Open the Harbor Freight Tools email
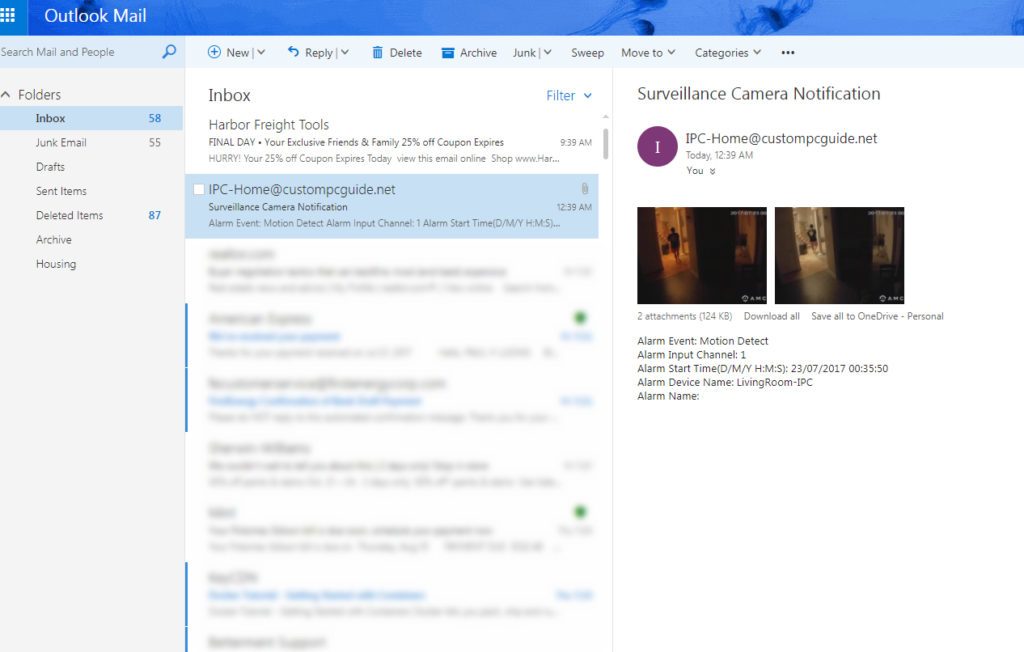The image size is (1024, 652). (392, 142)
